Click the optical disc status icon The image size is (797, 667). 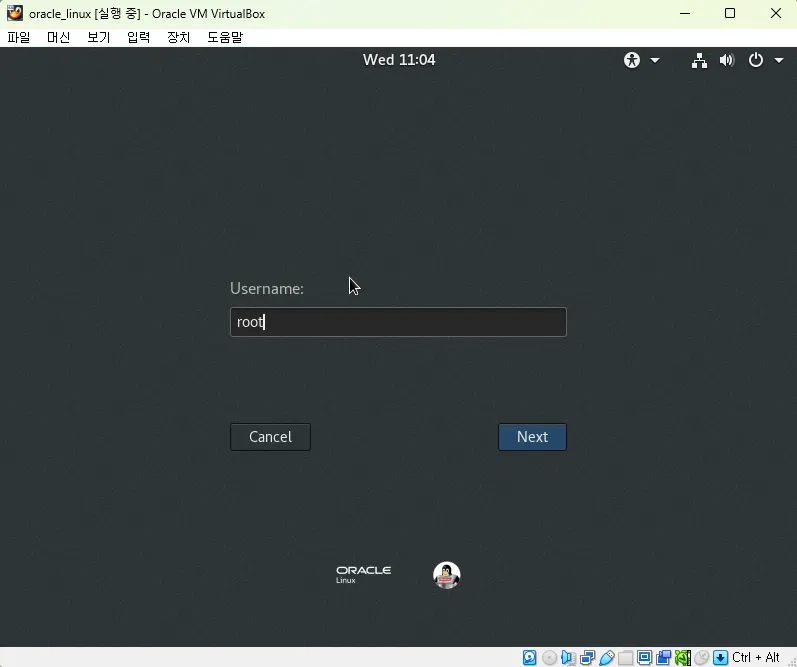549,657
